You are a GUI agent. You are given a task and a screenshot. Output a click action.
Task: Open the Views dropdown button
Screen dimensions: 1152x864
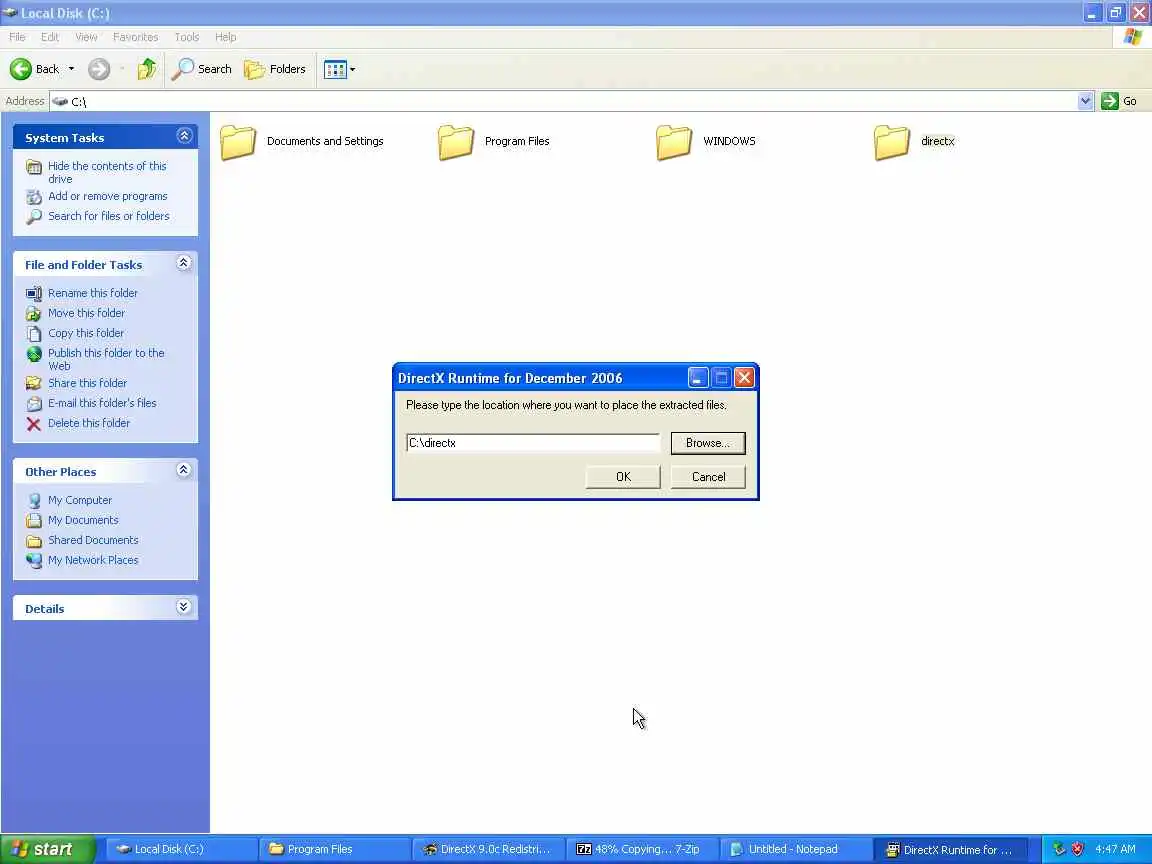click(339, 69)
